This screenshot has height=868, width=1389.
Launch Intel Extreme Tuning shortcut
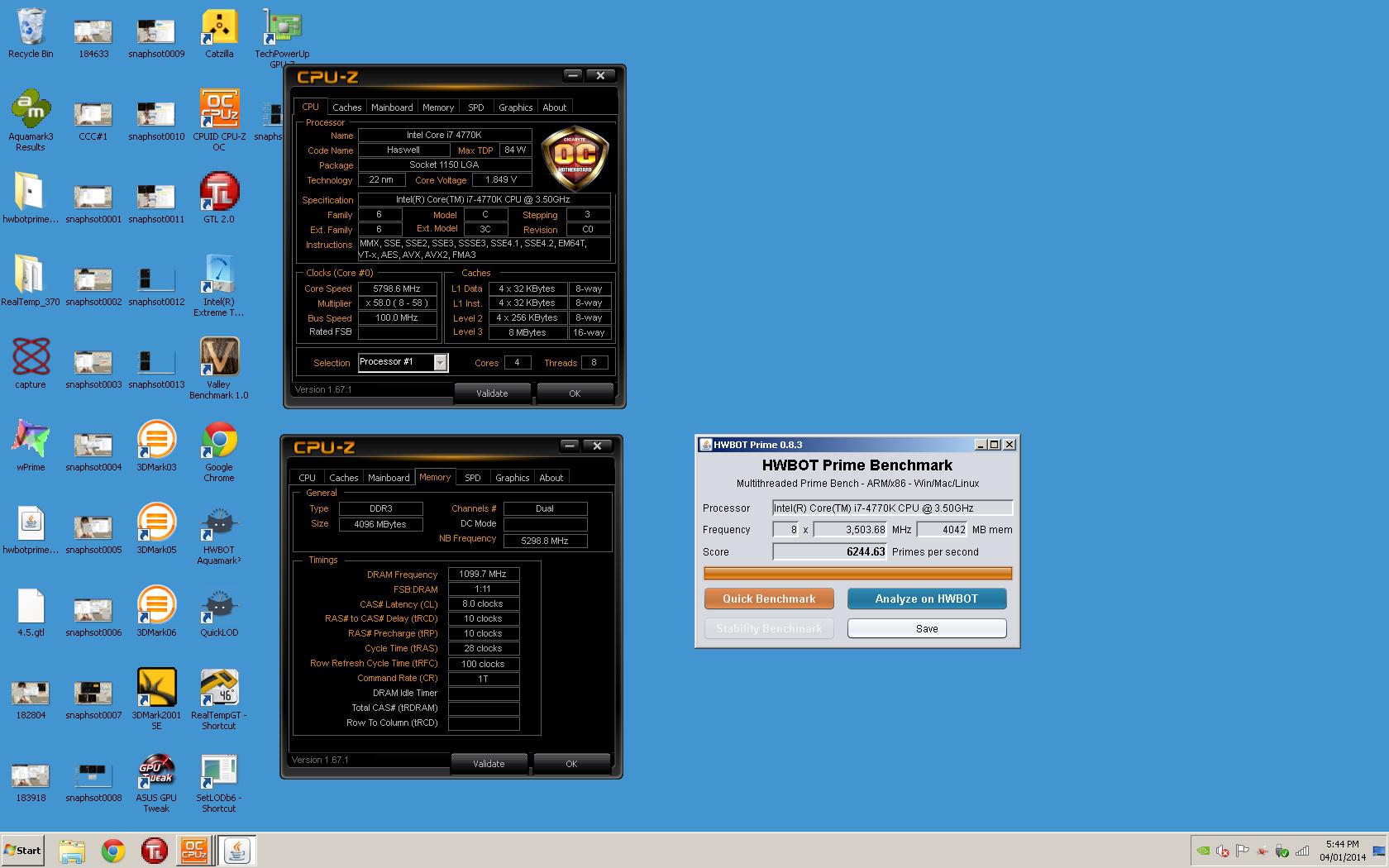[219, 285]
